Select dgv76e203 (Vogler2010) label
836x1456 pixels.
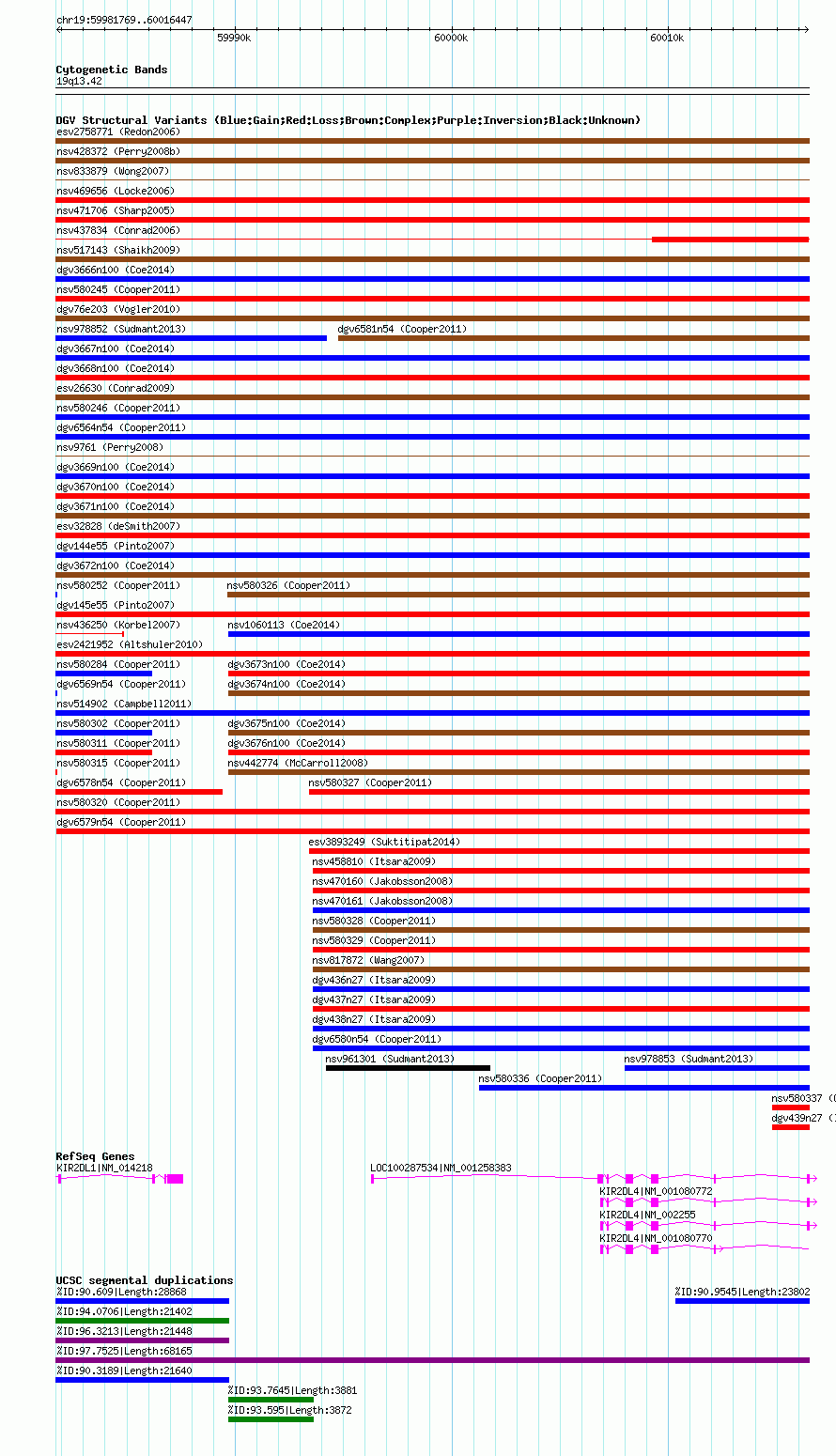[117, 309]
